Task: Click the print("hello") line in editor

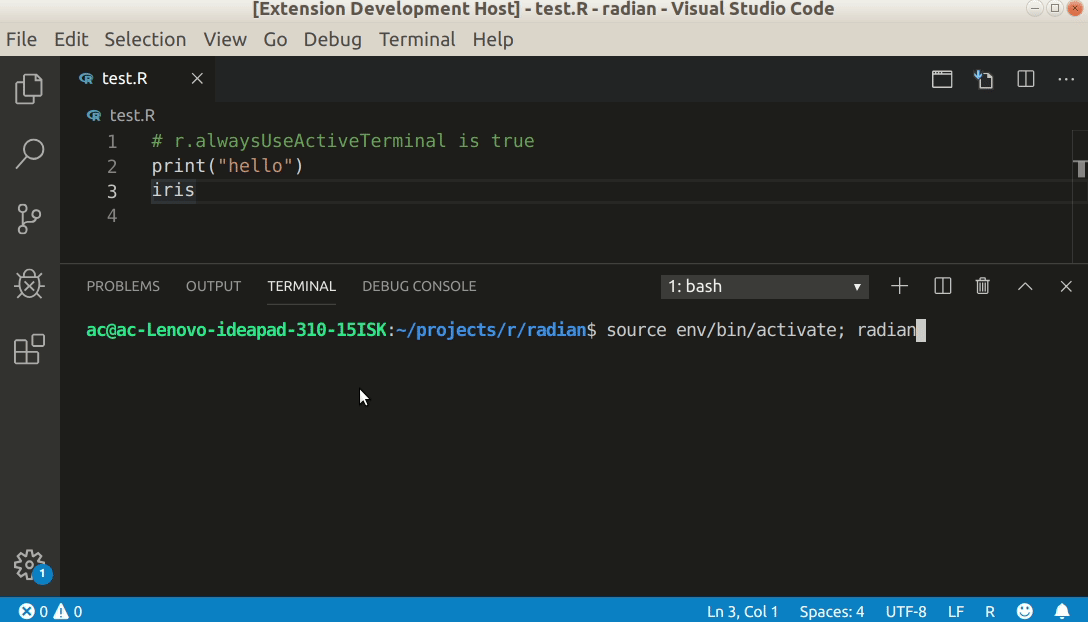Action: pos(227,166)
